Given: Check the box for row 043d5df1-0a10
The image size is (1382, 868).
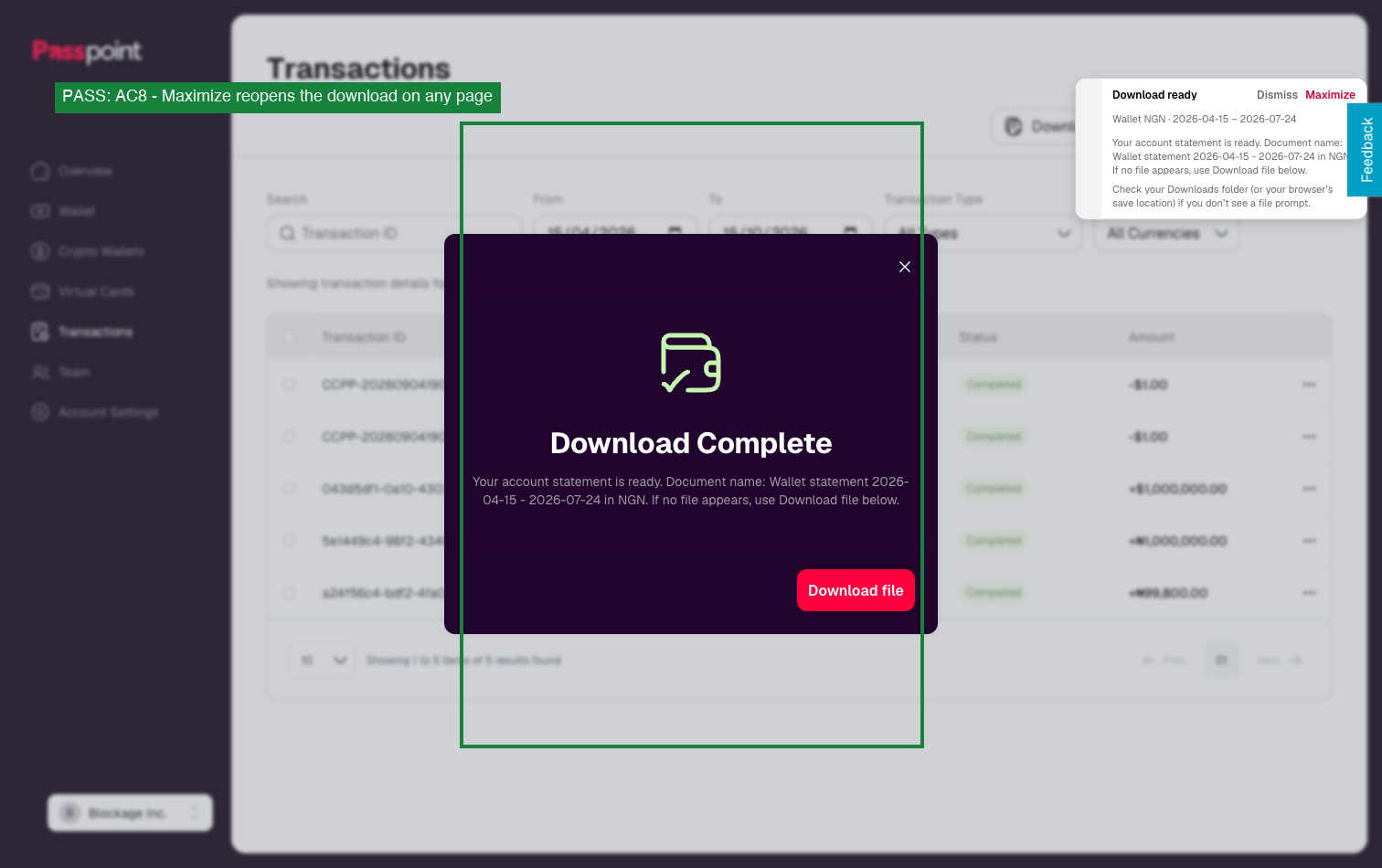Looking at the screenshot, I should [x=289, y=489].
